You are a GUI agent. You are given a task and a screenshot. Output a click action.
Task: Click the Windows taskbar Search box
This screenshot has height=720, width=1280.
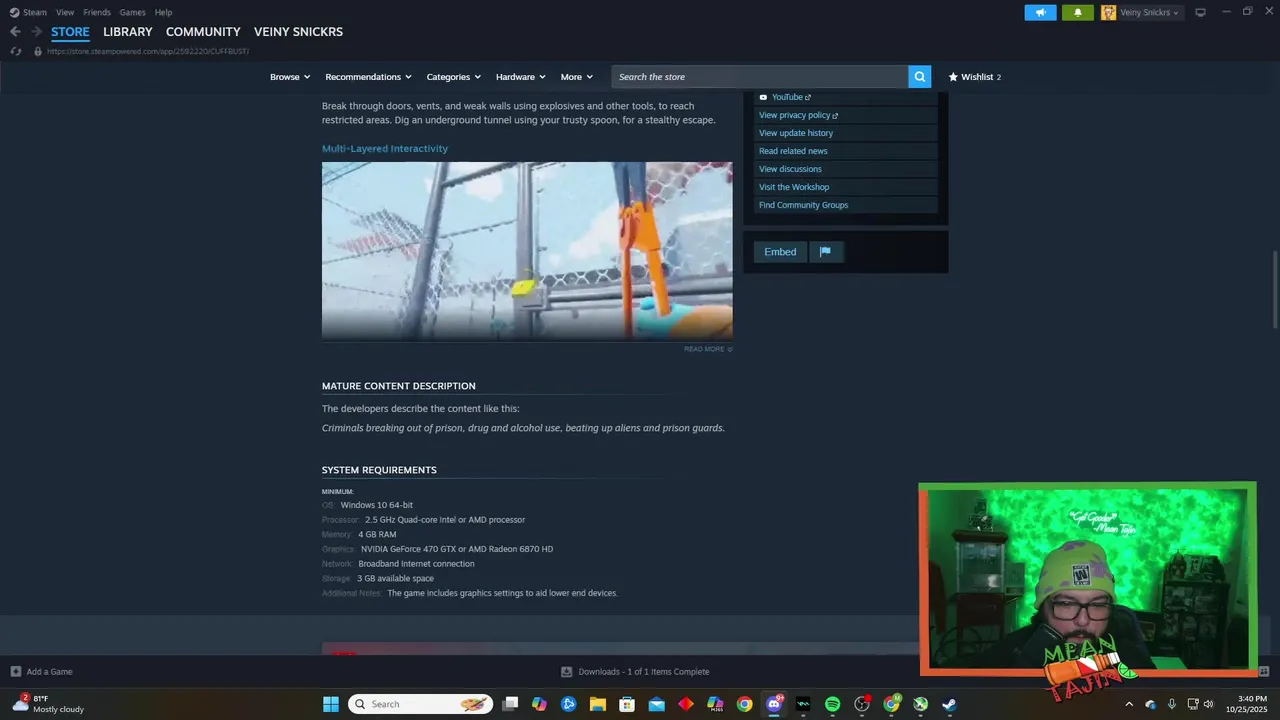(x=421, y=704)
